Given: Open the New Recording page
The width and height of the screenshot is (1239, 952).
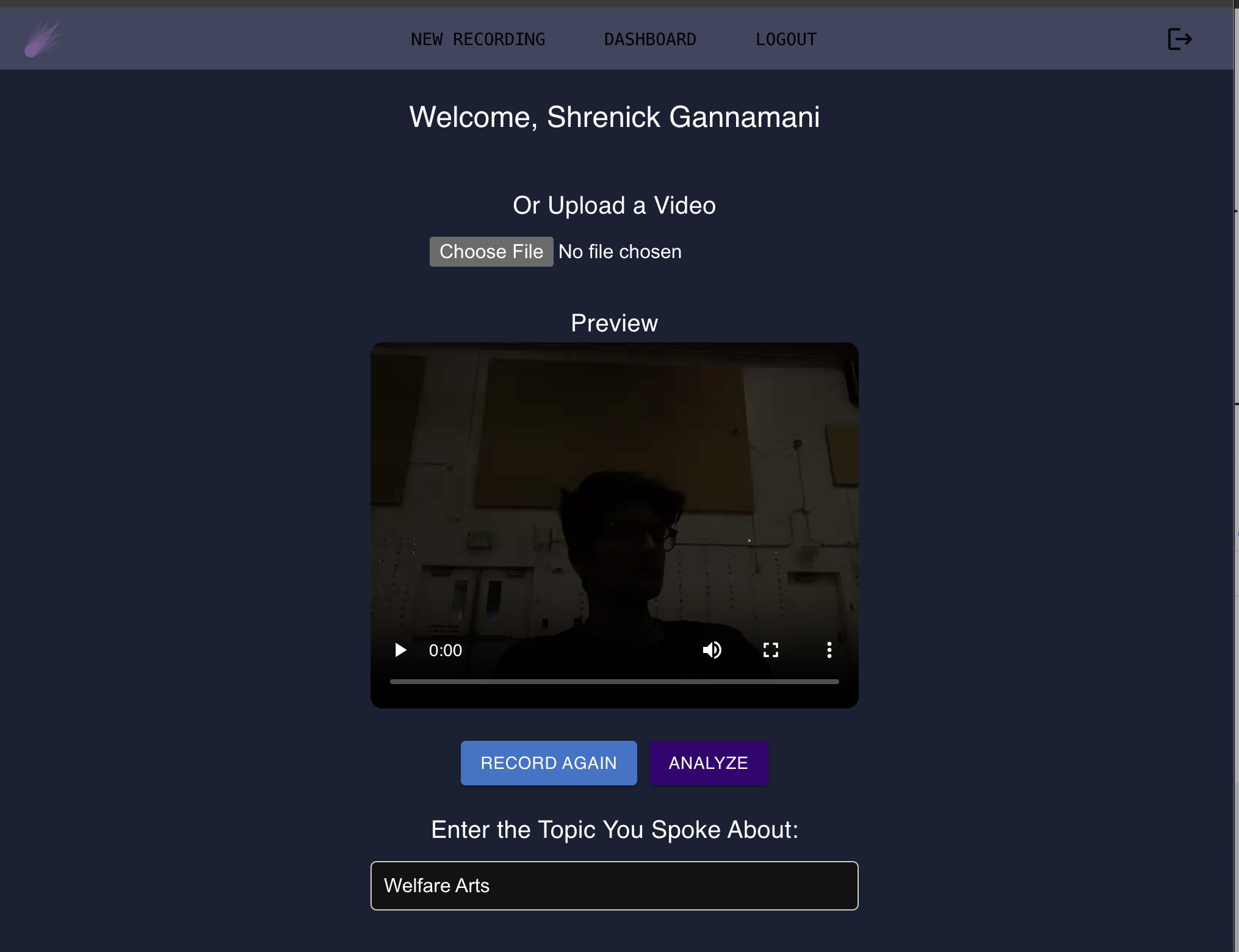Looking at the screenshot, I should coord(478,40).
